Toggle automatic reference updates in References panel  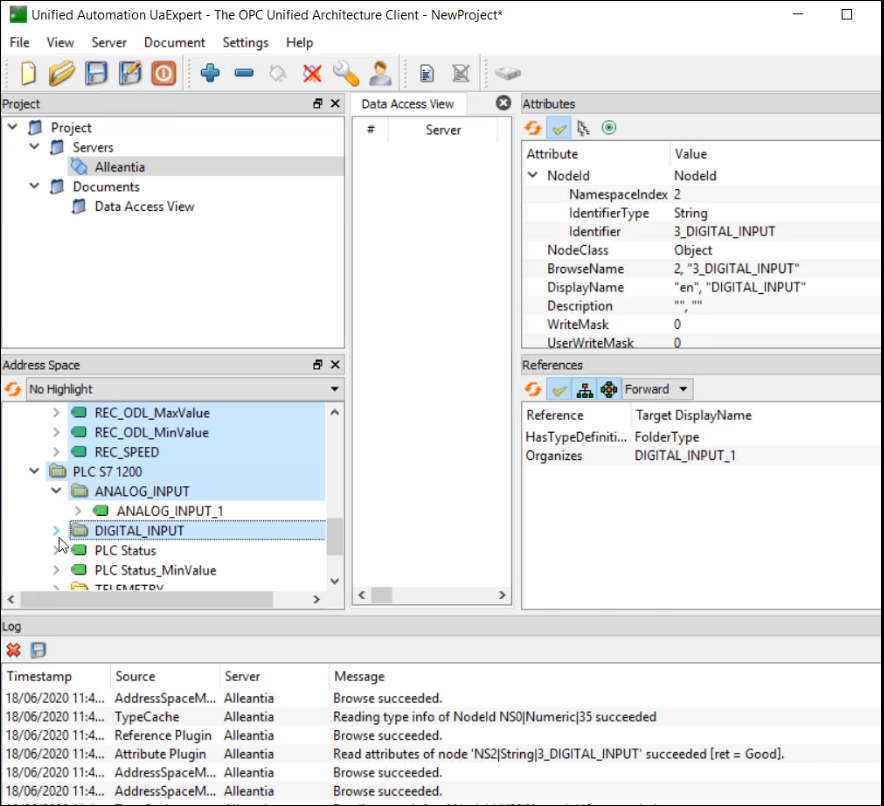coord(559,389)
